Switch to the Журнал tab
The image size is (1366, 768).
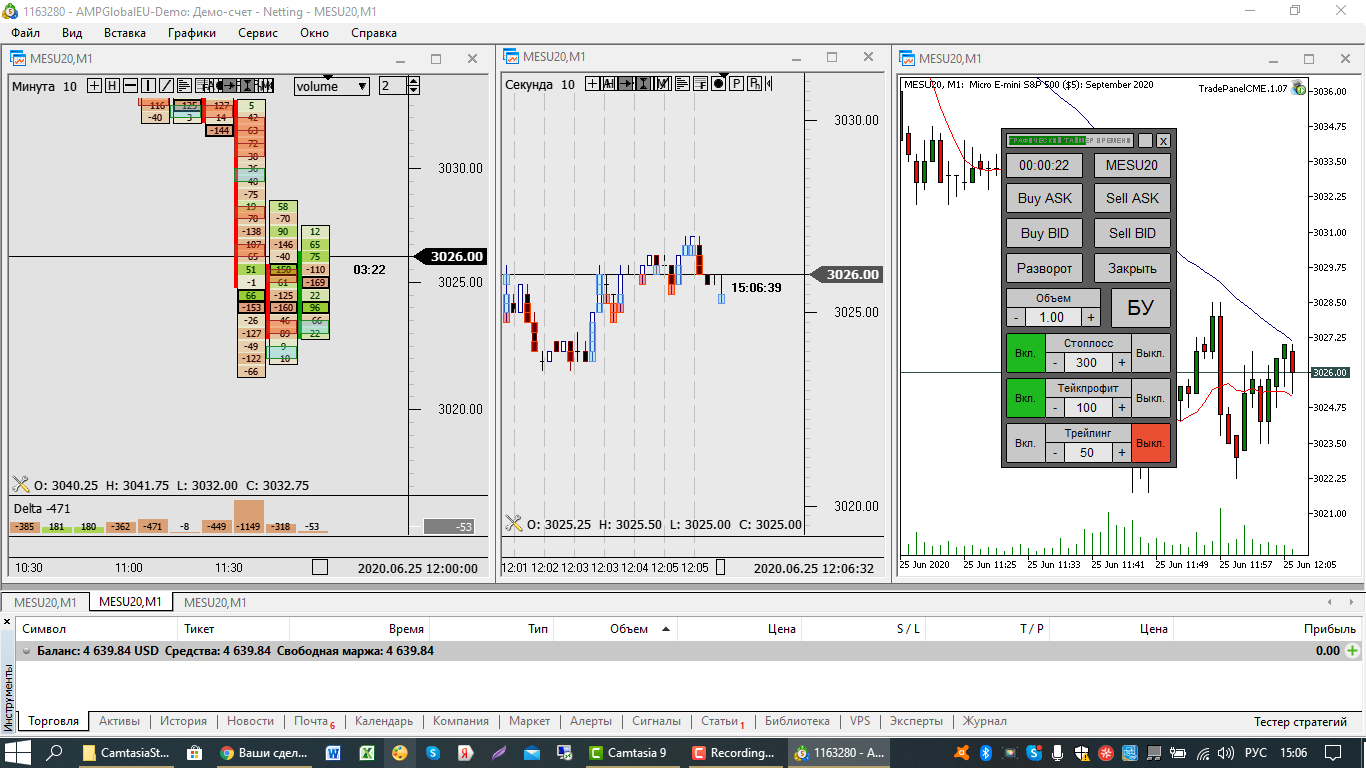click(985, 721)
